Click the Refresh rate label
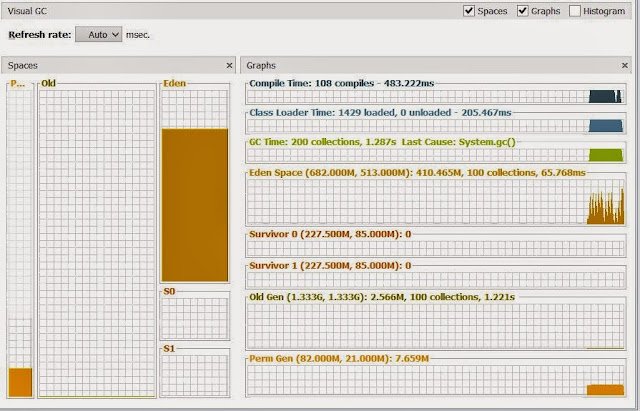The image size is (640, 411). pos(40,35)
